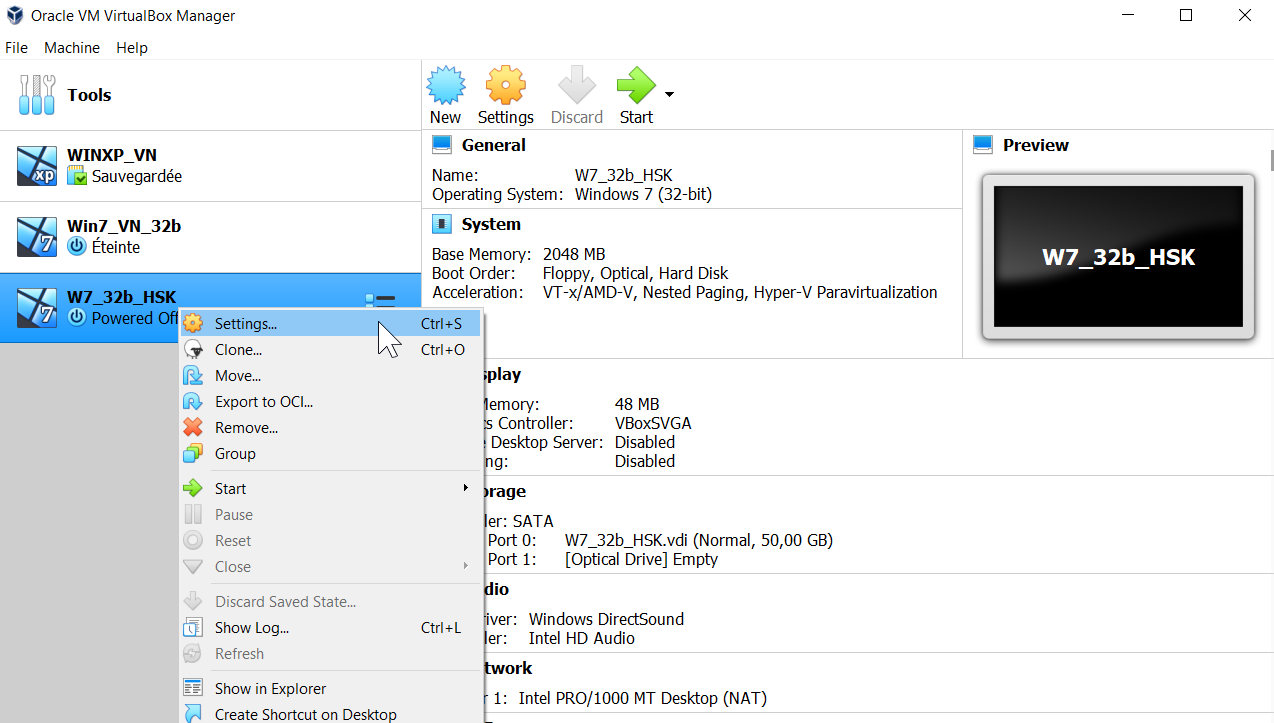1274x723 pixels.
Task: Choose Show in Explorer entry
Action: (x=331, y=689)
